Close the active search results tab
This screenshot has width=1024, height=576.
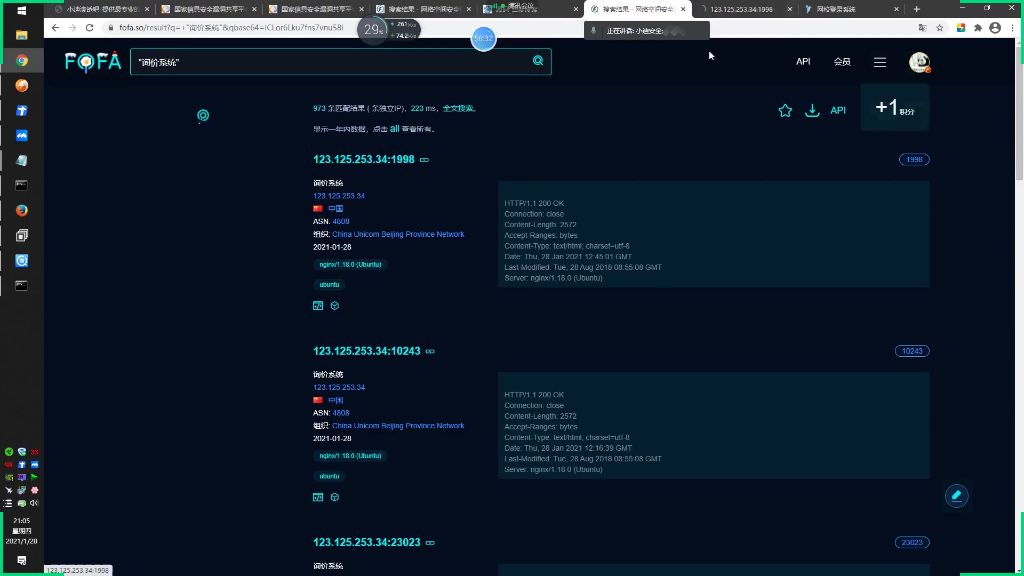[x=683, y=9]
